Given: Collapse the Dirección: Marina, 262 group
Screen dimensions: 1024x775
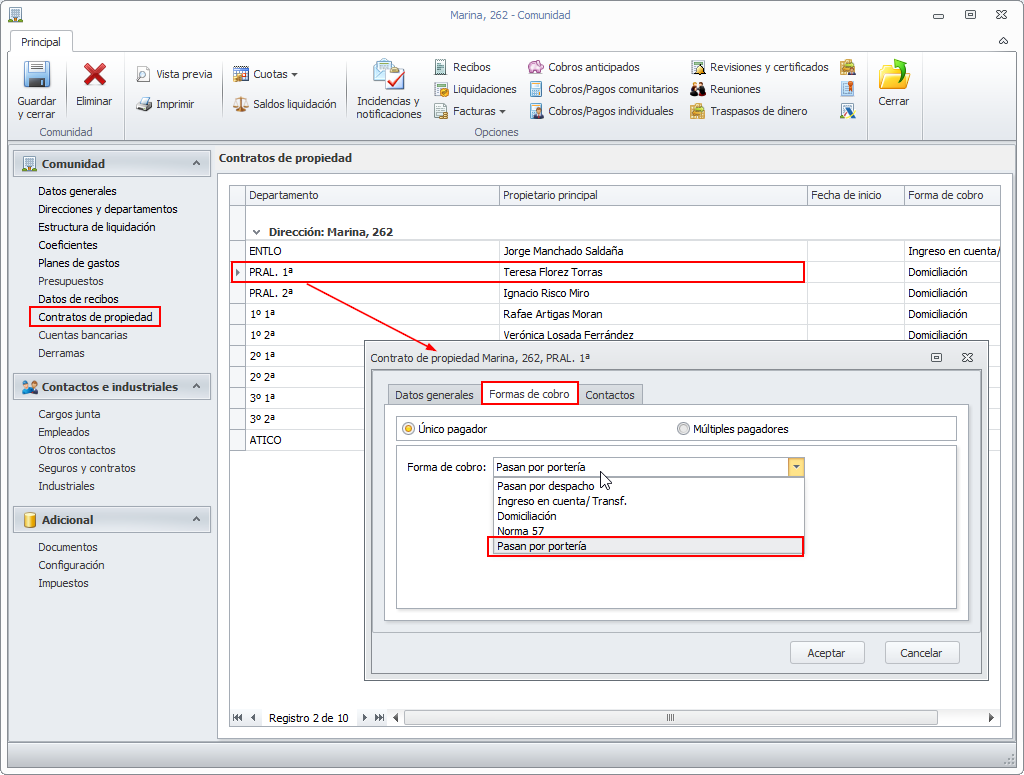Looking at the screenshot, I should (x=256, y=232).
